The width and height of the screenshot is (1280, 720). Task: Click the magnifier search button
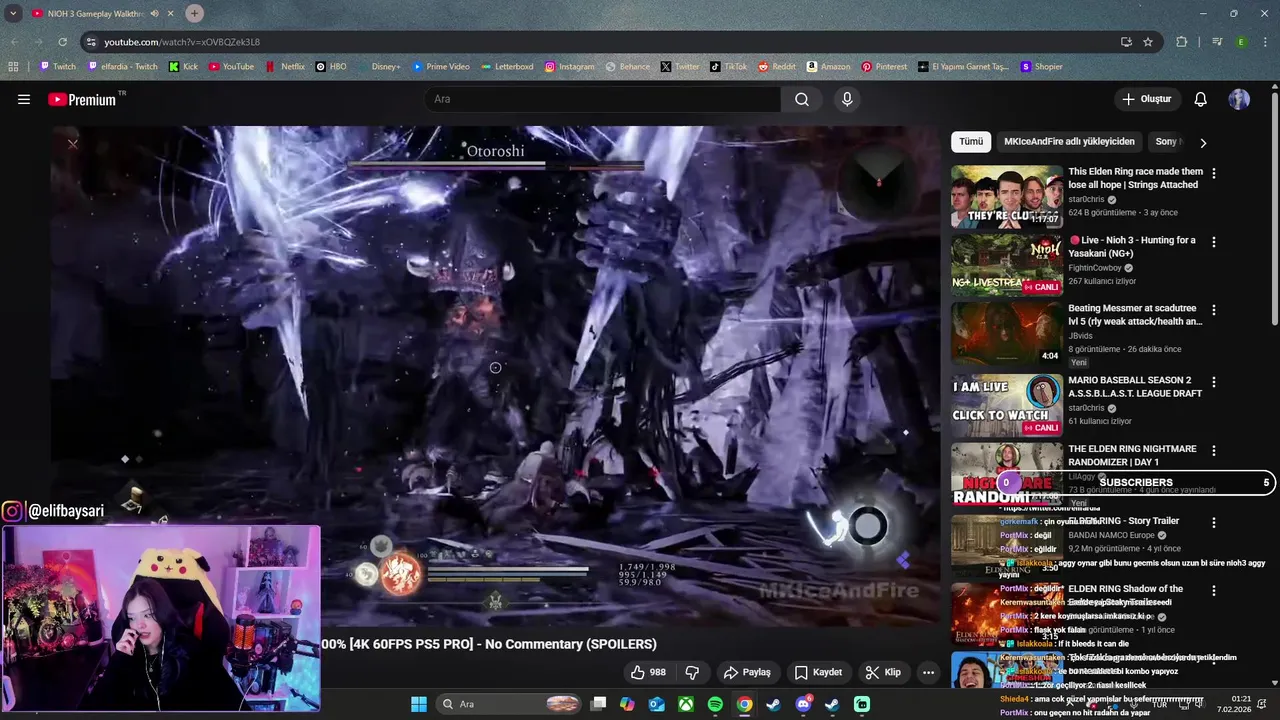pos(802,99)
